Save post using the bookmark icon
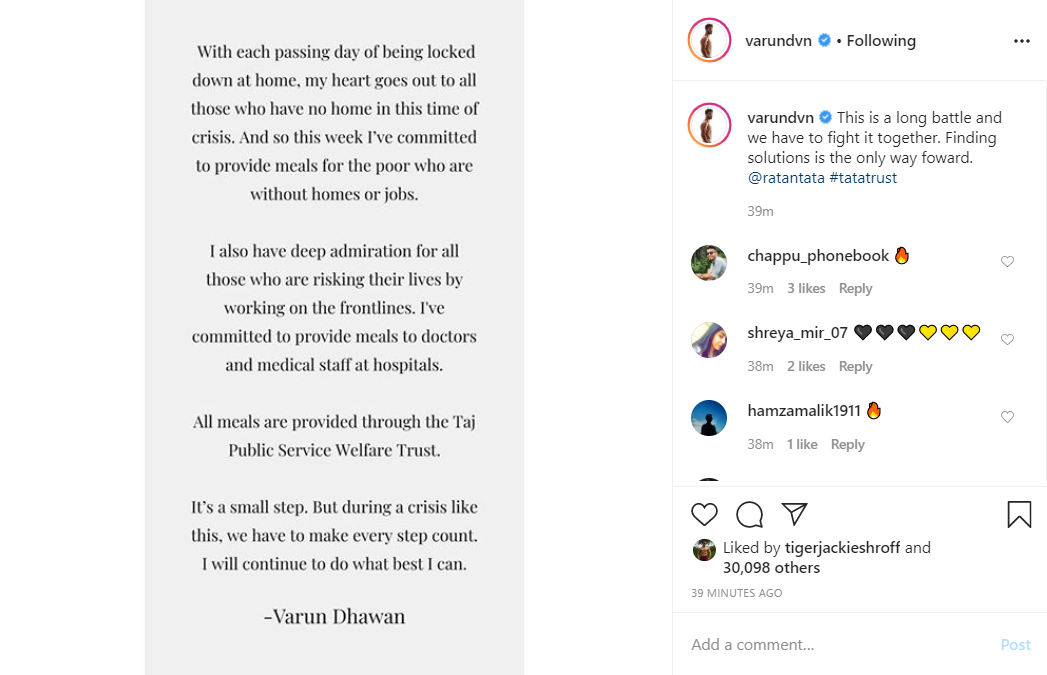 click(1019, 514)
